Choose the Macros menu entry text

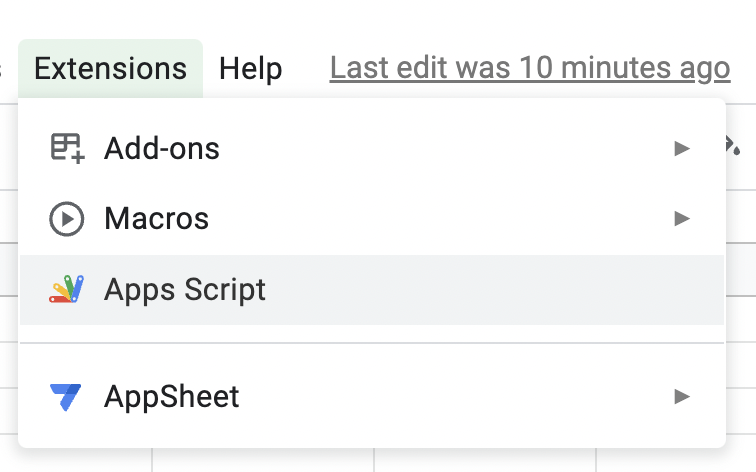click(157, 219)
